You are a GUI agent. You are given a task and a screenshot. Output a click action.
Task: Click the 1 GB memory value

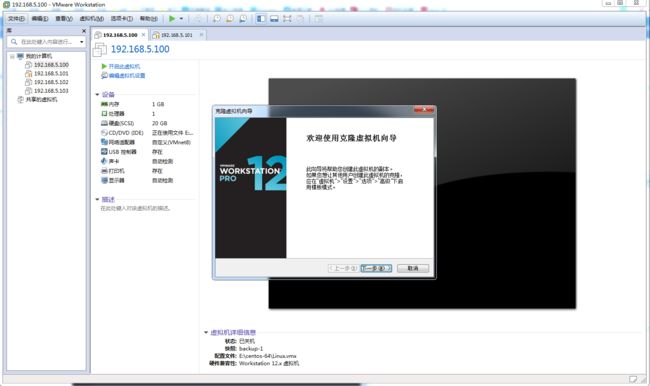coord(158,104)
